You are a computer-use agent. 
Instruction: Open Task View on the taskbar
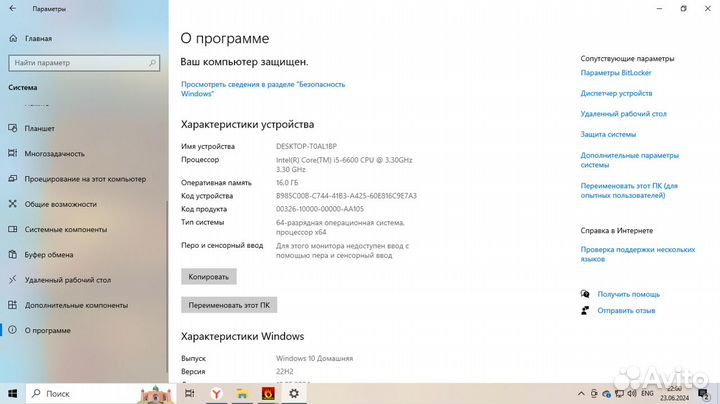189,393
